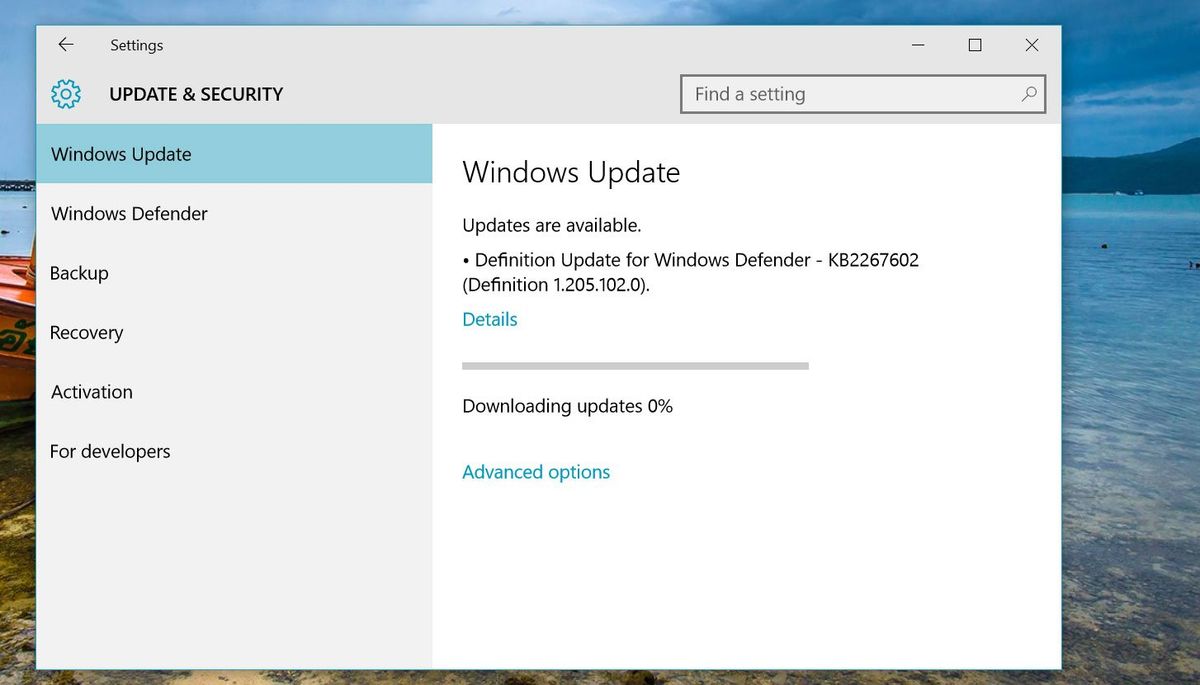Open Details for the definition update
The image size is (1200, 685).
click(489, 319)
